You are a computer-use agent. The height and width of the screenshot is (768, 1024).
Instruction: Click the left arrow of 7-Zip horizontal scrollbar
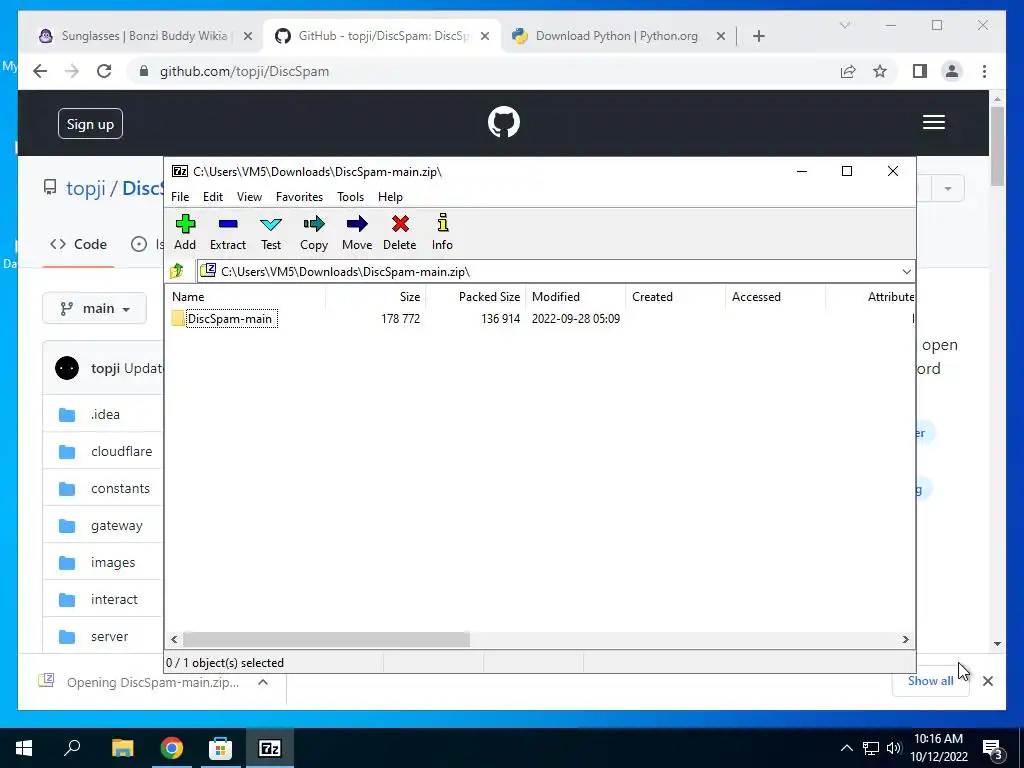(x=174, y=639)
